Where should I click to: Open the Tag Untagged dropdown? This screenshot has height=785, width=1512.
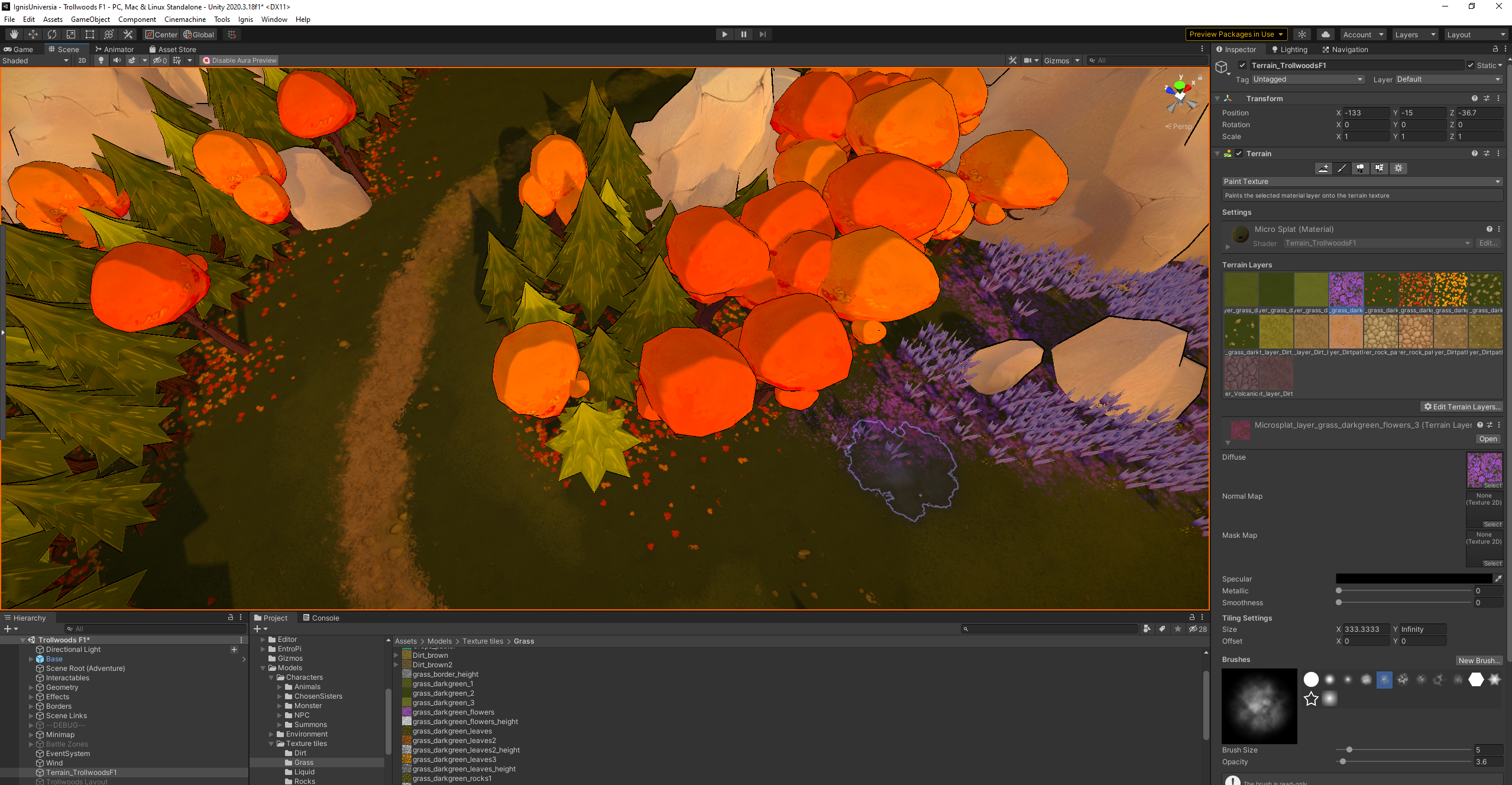coord(1308,79)
